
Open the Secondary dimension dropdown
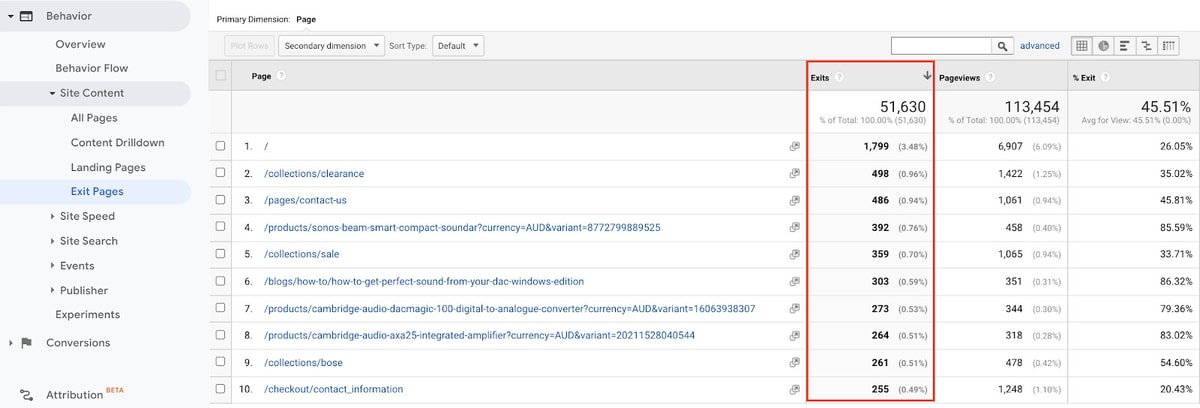point(331,46)
